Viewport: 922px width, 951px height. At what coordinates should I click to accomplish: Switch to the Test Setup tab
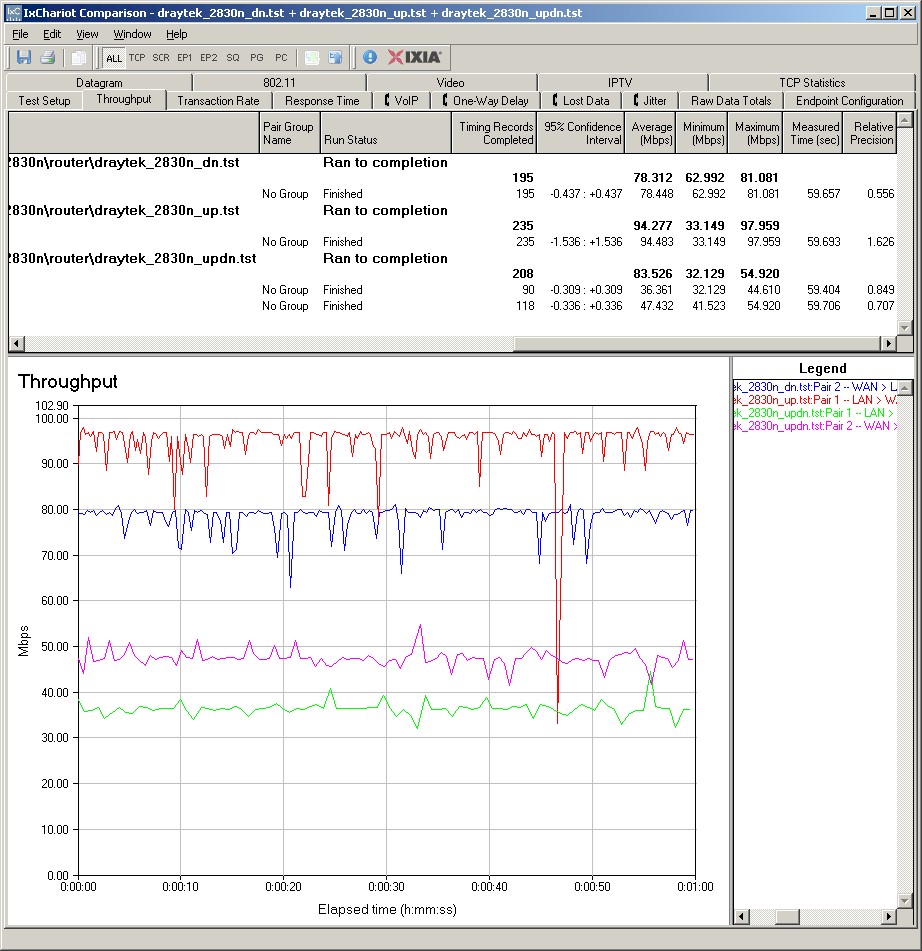44,101
